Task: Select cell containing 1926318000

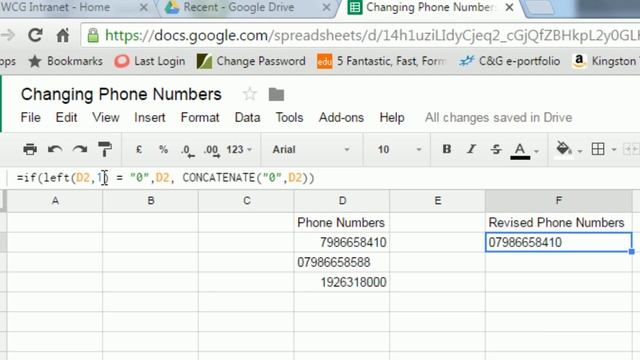Action: coord(342,282)
